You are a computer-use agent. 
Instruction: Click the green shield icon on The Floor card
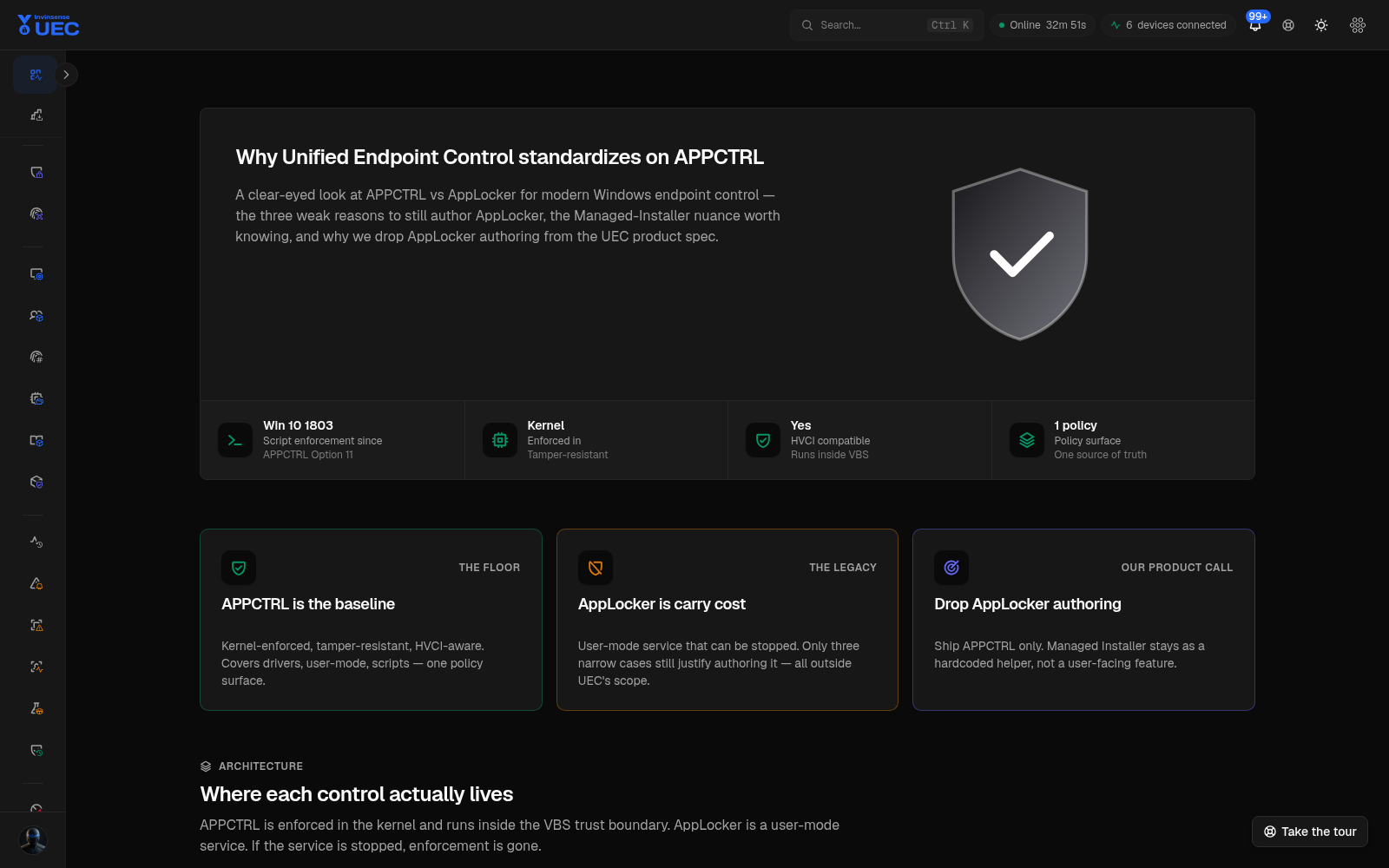(239, 568)
